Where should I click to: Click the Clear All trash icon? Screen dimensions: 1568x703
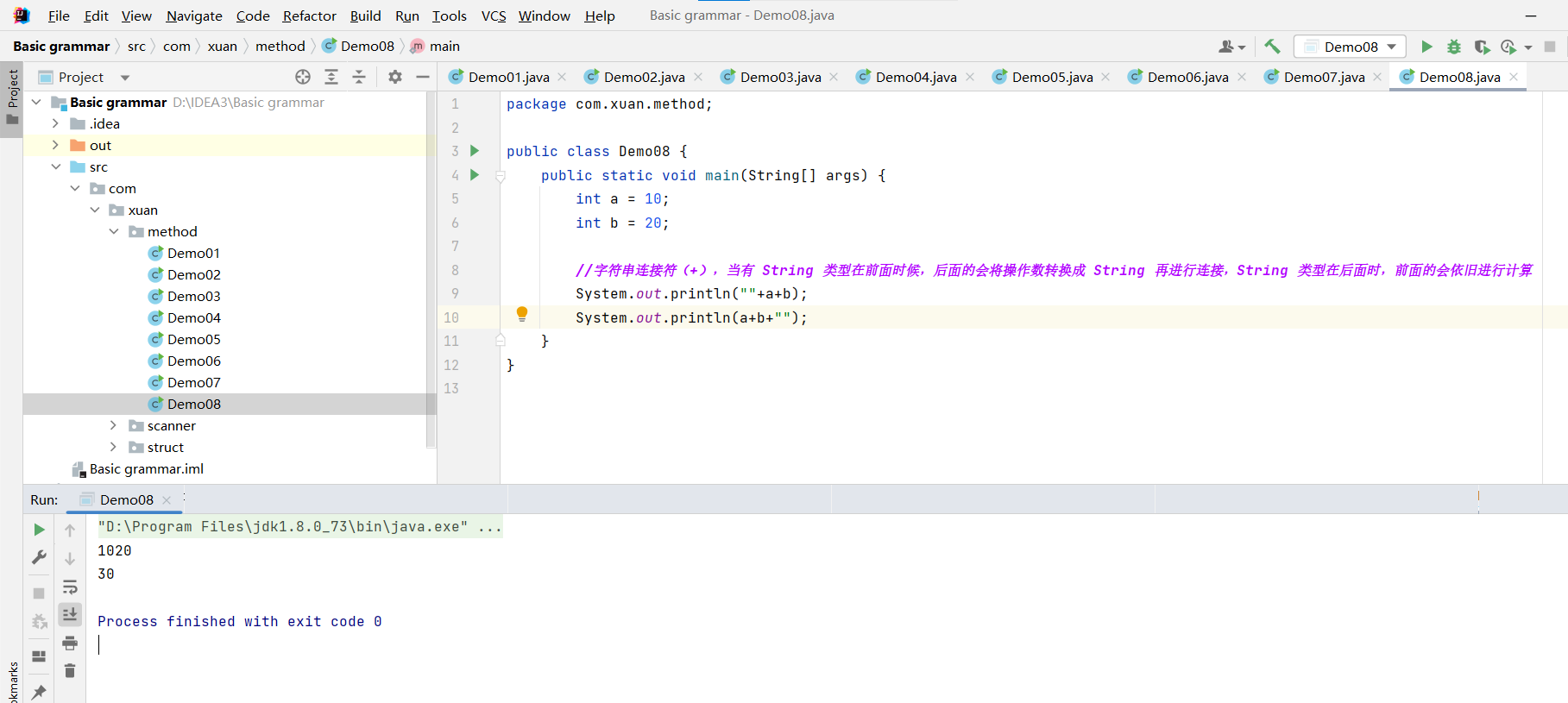click(70, 670)
